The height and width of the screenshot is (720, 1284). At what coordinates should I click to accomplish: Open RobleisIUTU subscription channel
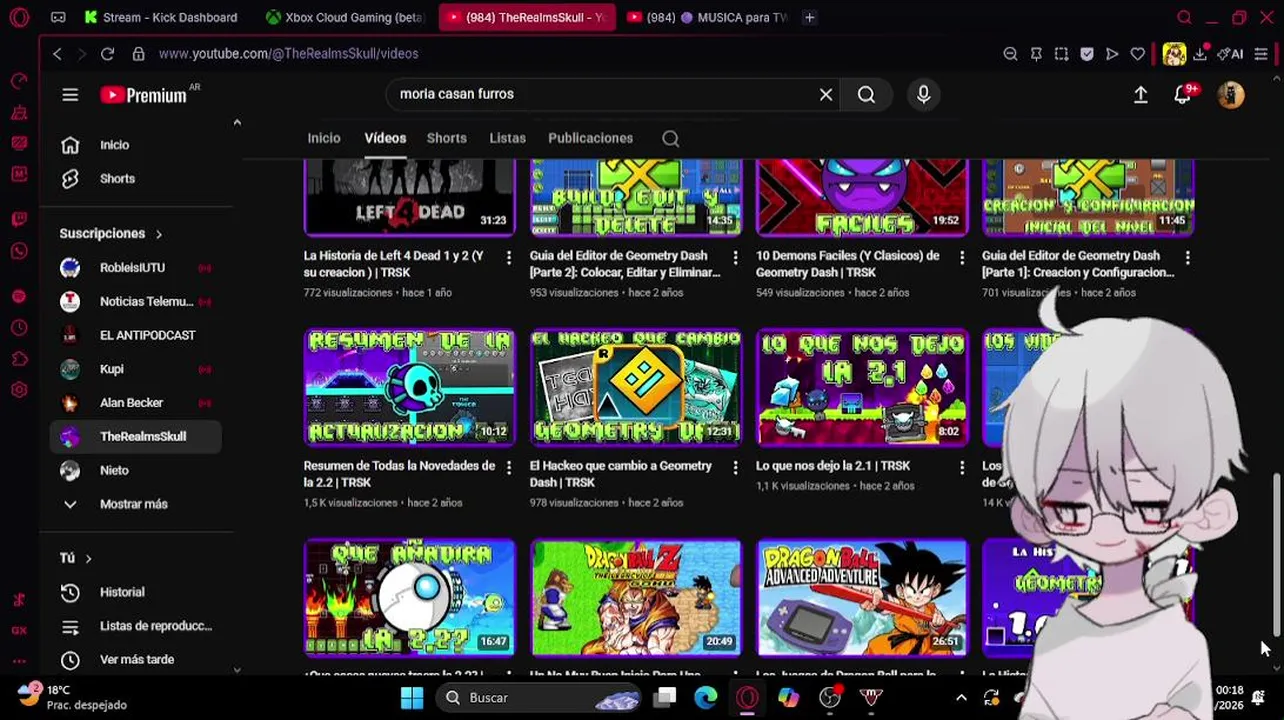tap(135, 268)
